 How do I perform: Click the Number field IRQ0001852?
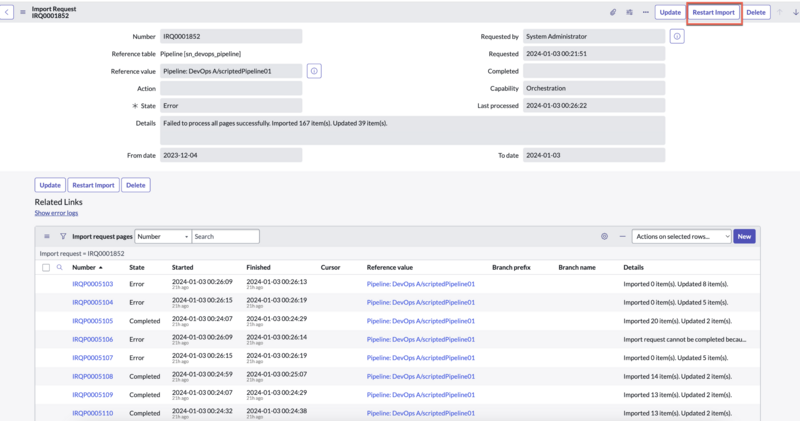click(231, 36)
